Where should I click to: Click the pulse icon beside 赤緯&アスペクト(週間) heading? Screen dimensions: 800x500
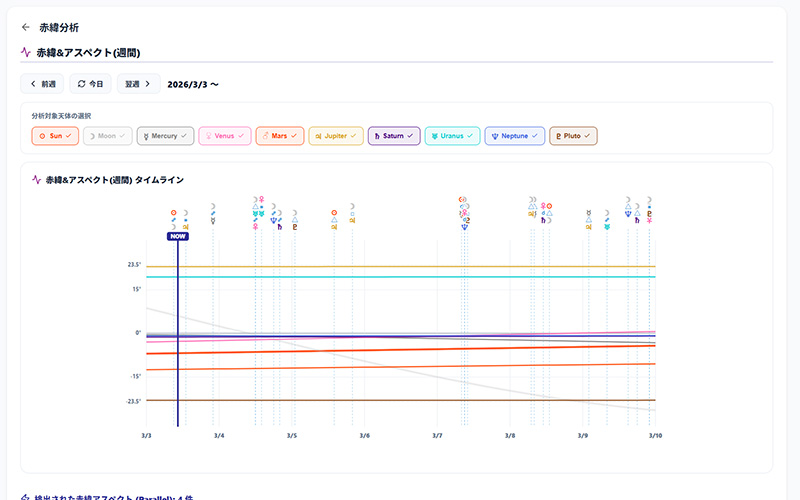pos(26,52)
